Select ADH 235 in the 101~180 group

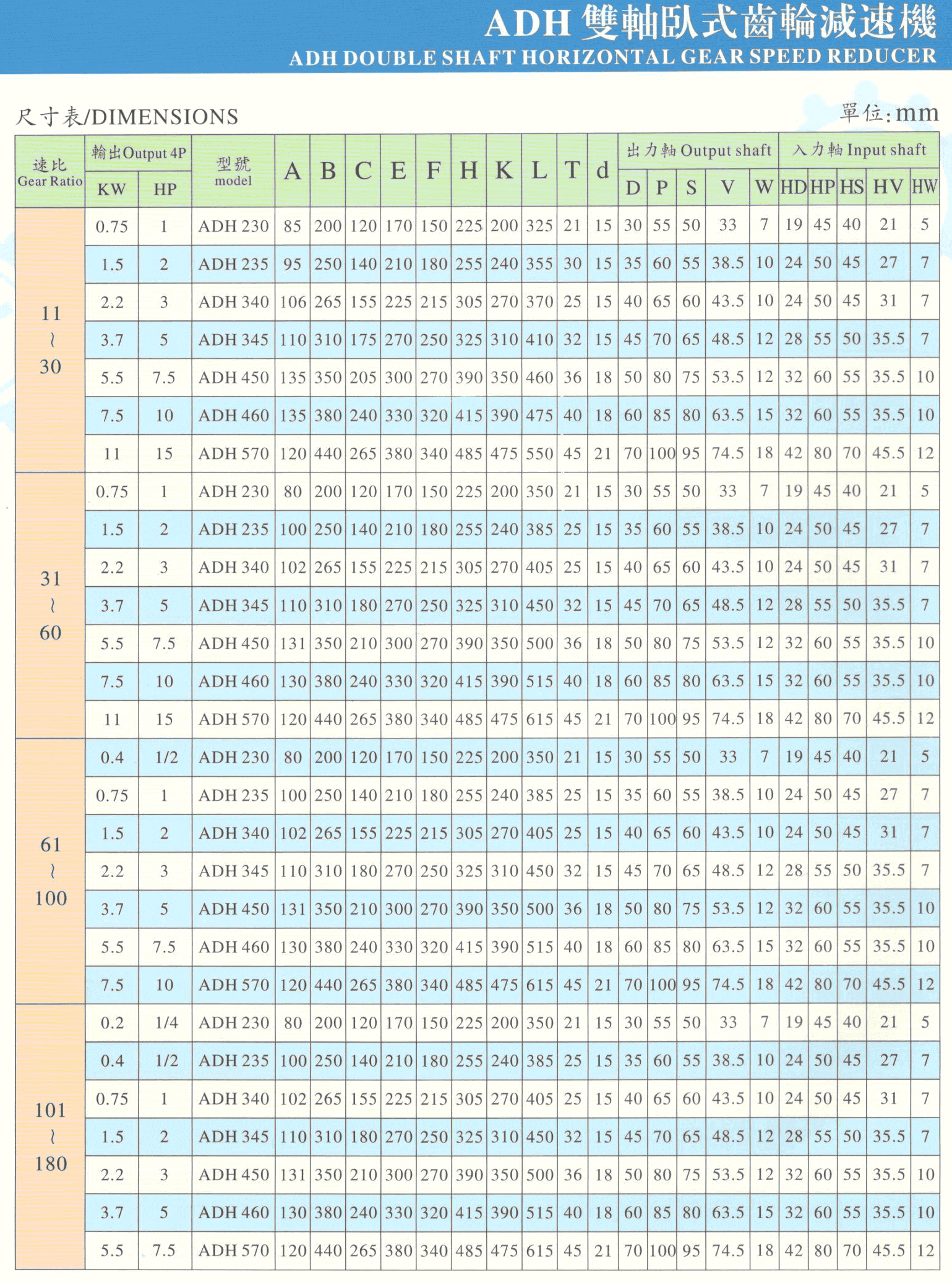[x=233, y=1061]
